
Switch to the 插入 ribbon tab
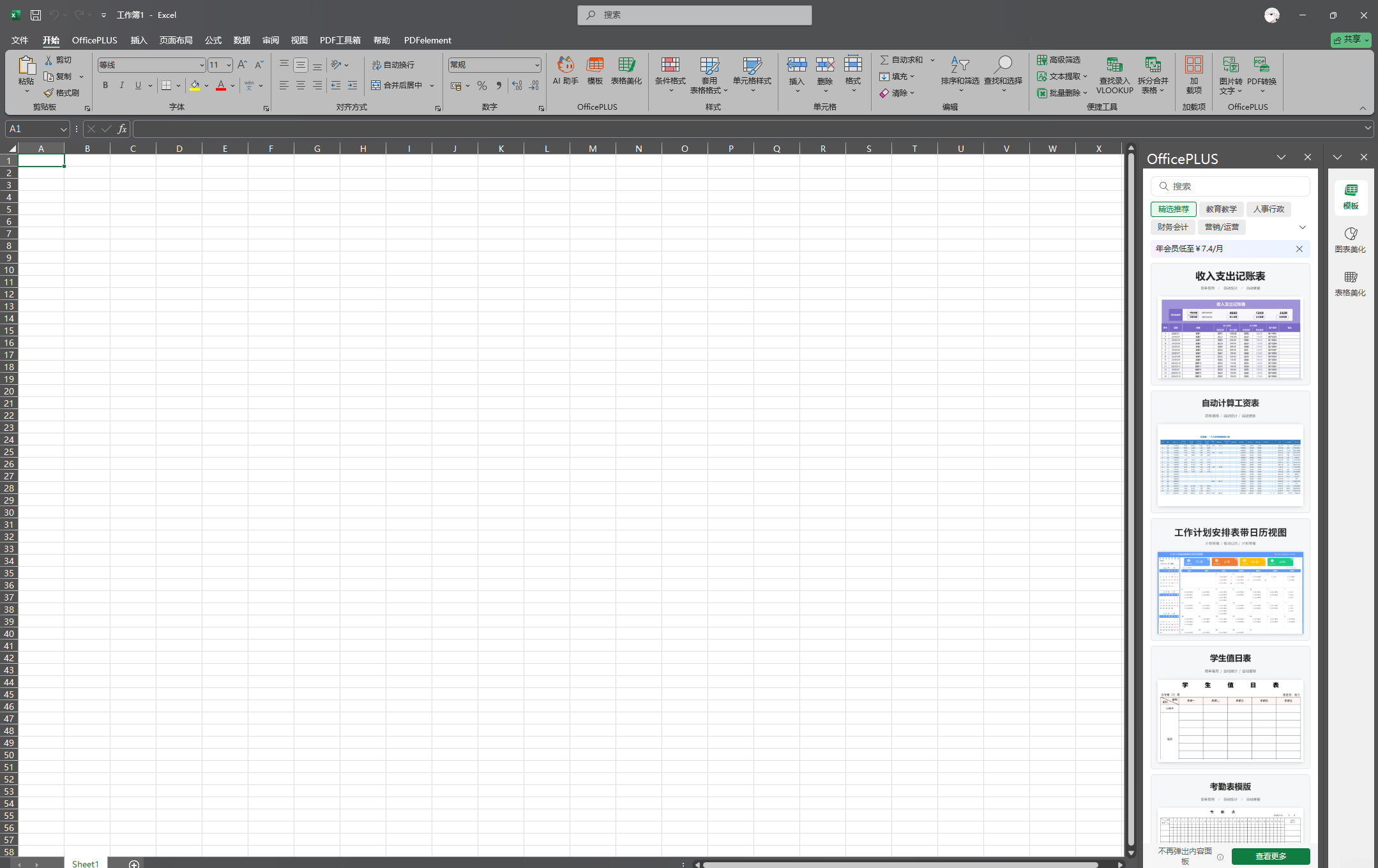[x=139, y=40]
